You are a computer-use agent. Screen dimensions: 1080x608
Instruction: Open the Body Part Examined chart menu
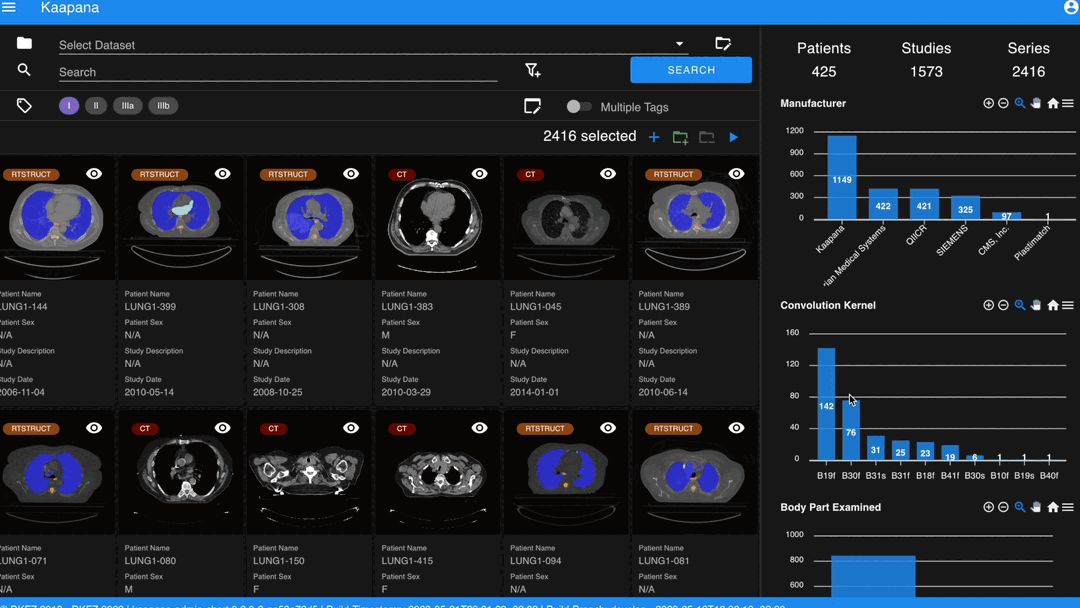[x=1068, y=507]
